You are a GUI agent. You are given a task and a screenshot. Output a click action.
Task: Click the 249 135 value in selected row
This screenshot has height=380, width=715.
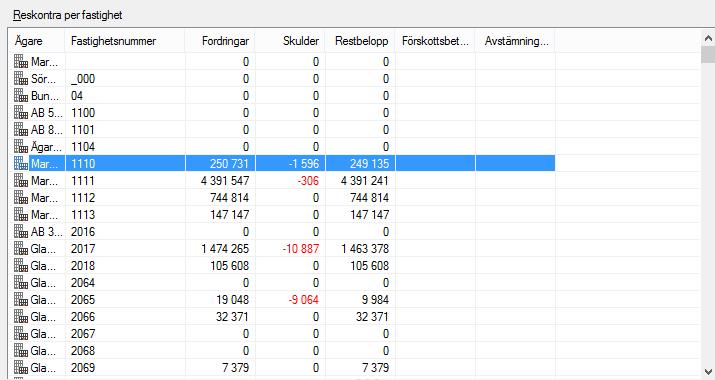pos(369,163)
